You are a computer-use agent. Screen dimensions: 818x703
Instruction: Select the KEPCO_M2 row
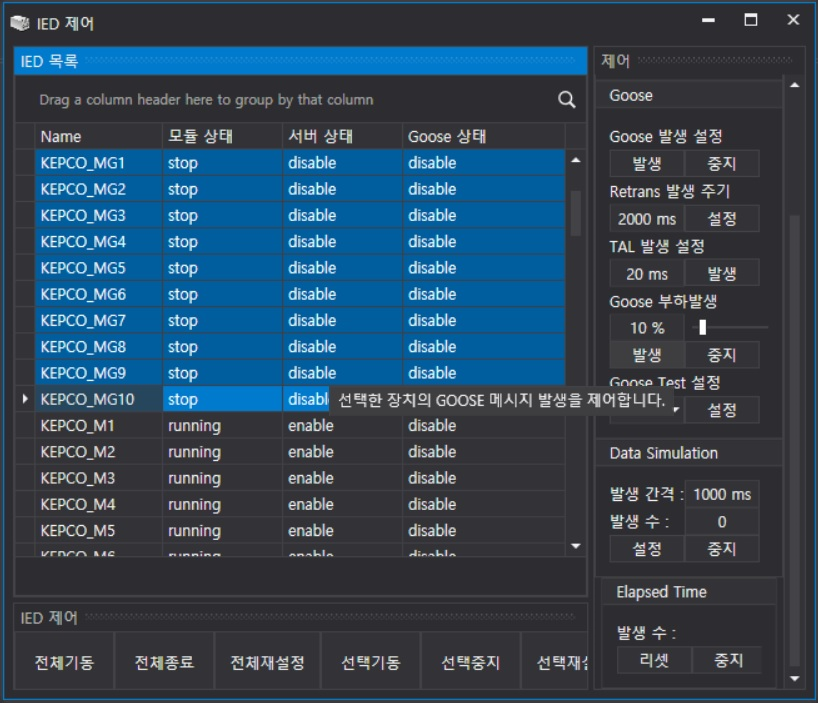300,452
